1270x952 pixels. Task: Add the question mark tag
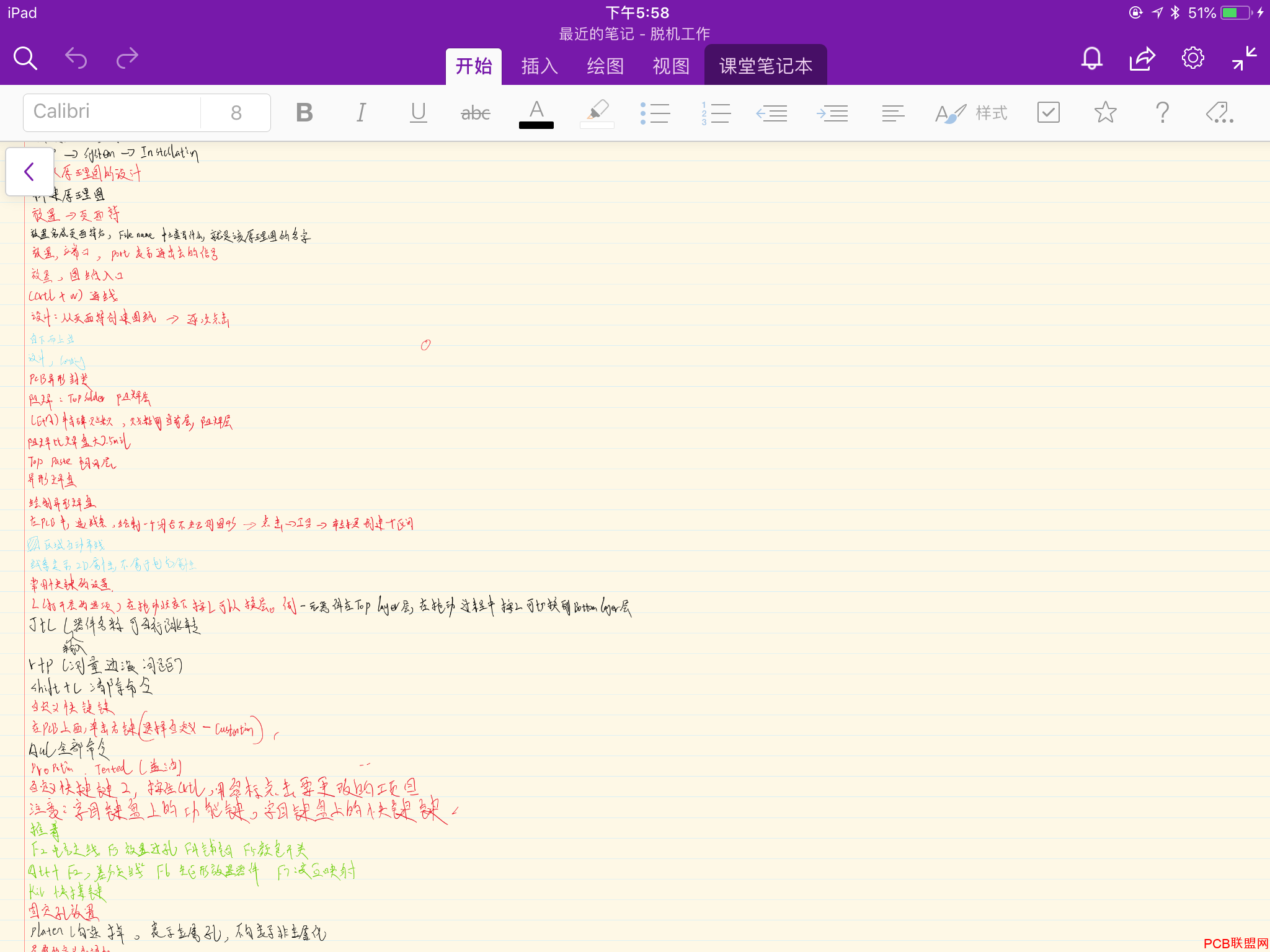(1163, 112)
